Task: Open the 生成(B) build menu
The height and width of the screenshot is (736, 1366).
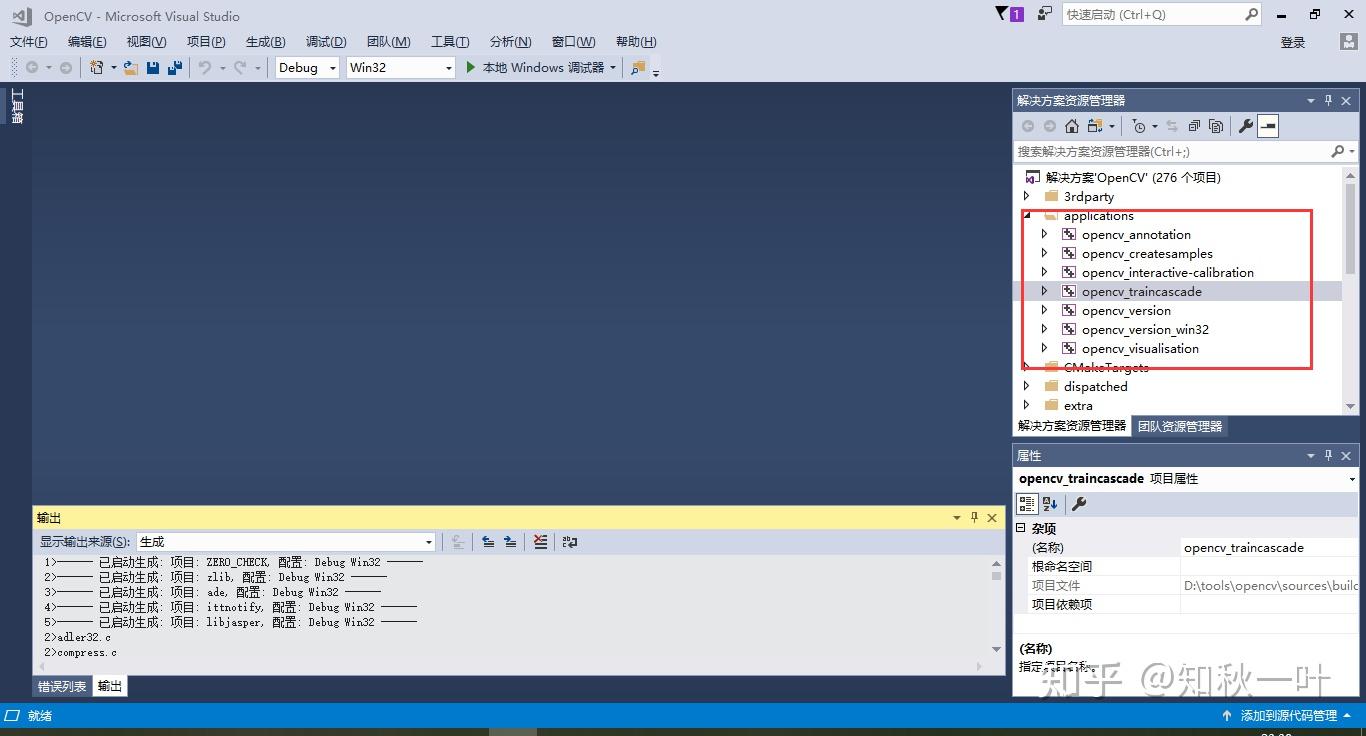Action: [x=266, y=42]
